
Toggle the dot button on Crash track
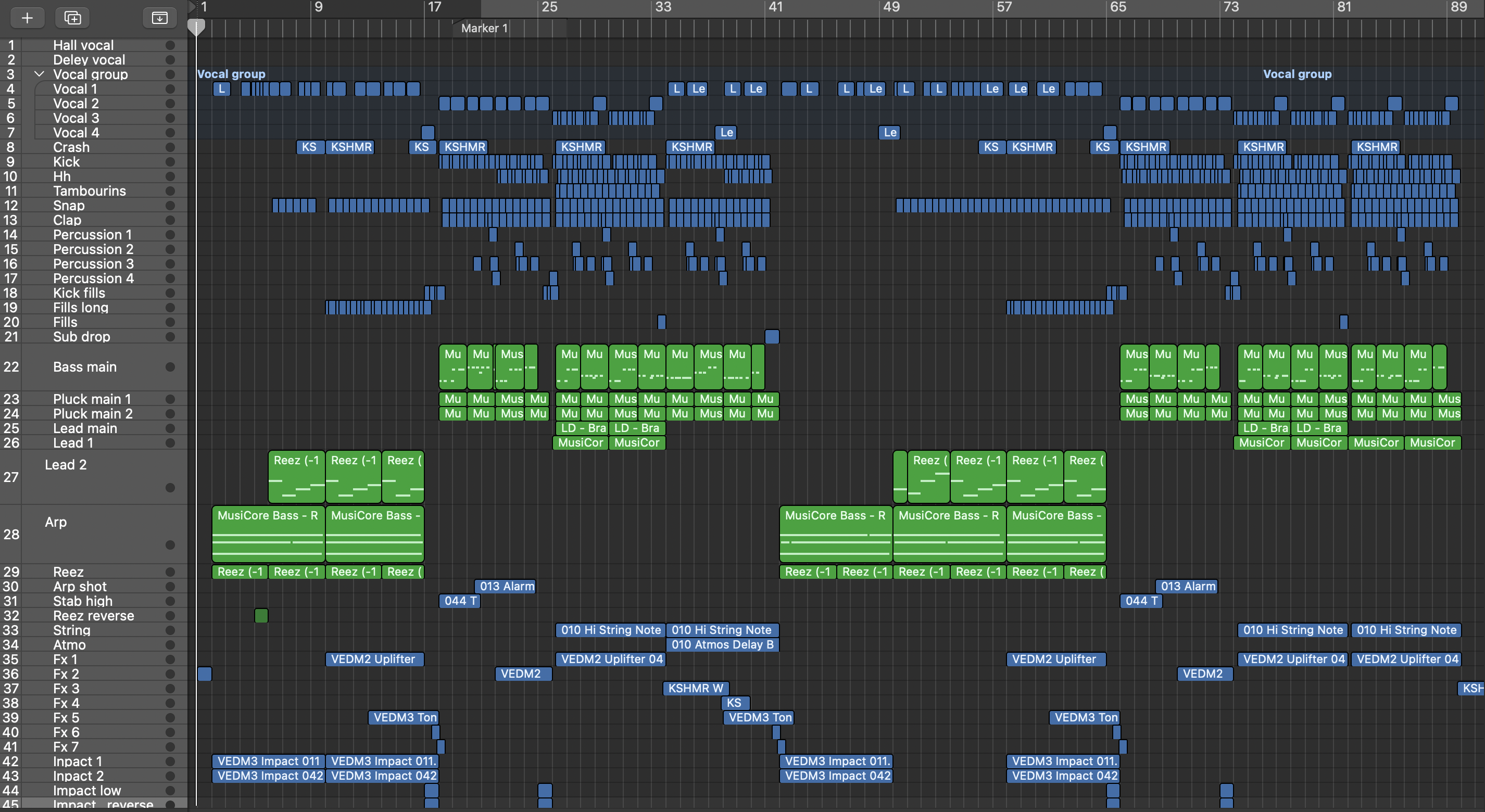(x=170, y=147)
